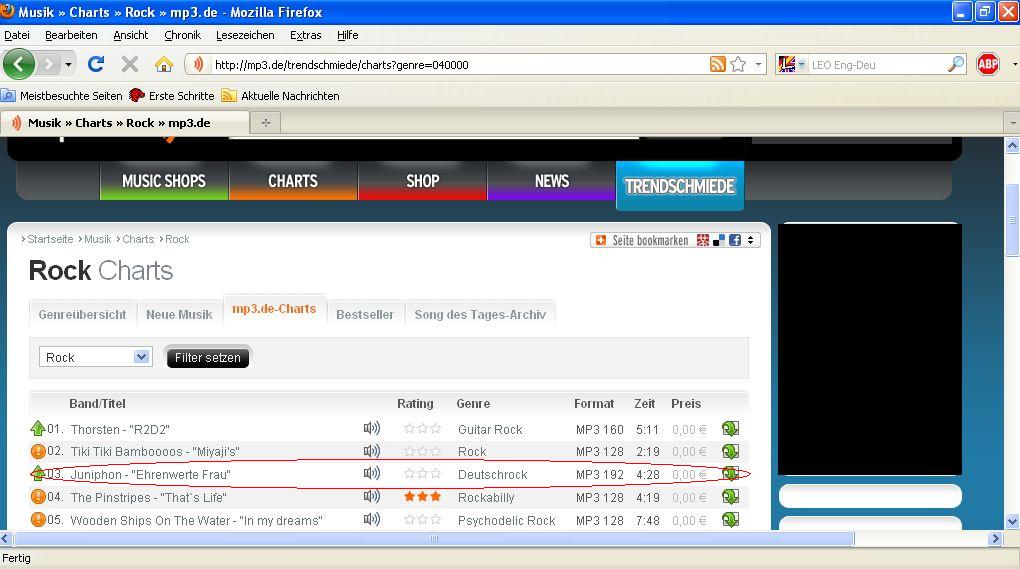Download The Pinstripes - That's Life icon

[x=730, y=497]
